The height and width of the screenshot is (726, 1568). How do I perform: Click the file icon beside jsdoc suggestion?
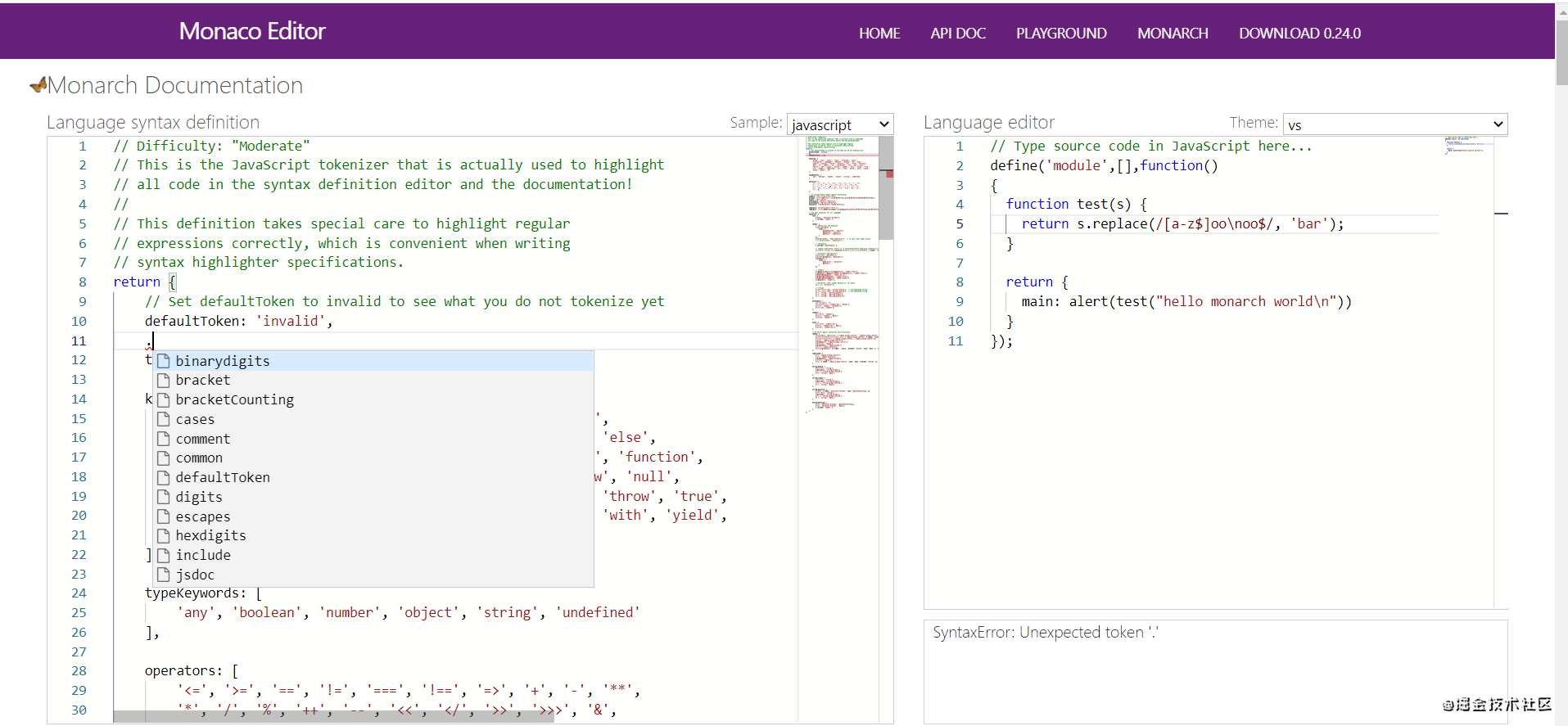[164, 575]
